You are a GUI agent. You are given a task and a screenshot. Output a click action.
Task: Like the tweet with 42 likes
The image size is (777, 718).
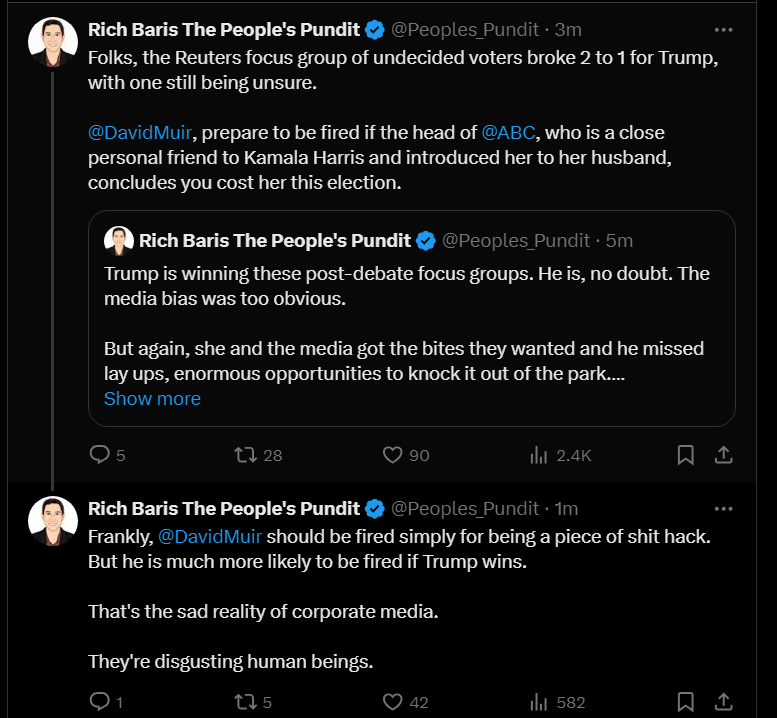(x=405, y=702)
